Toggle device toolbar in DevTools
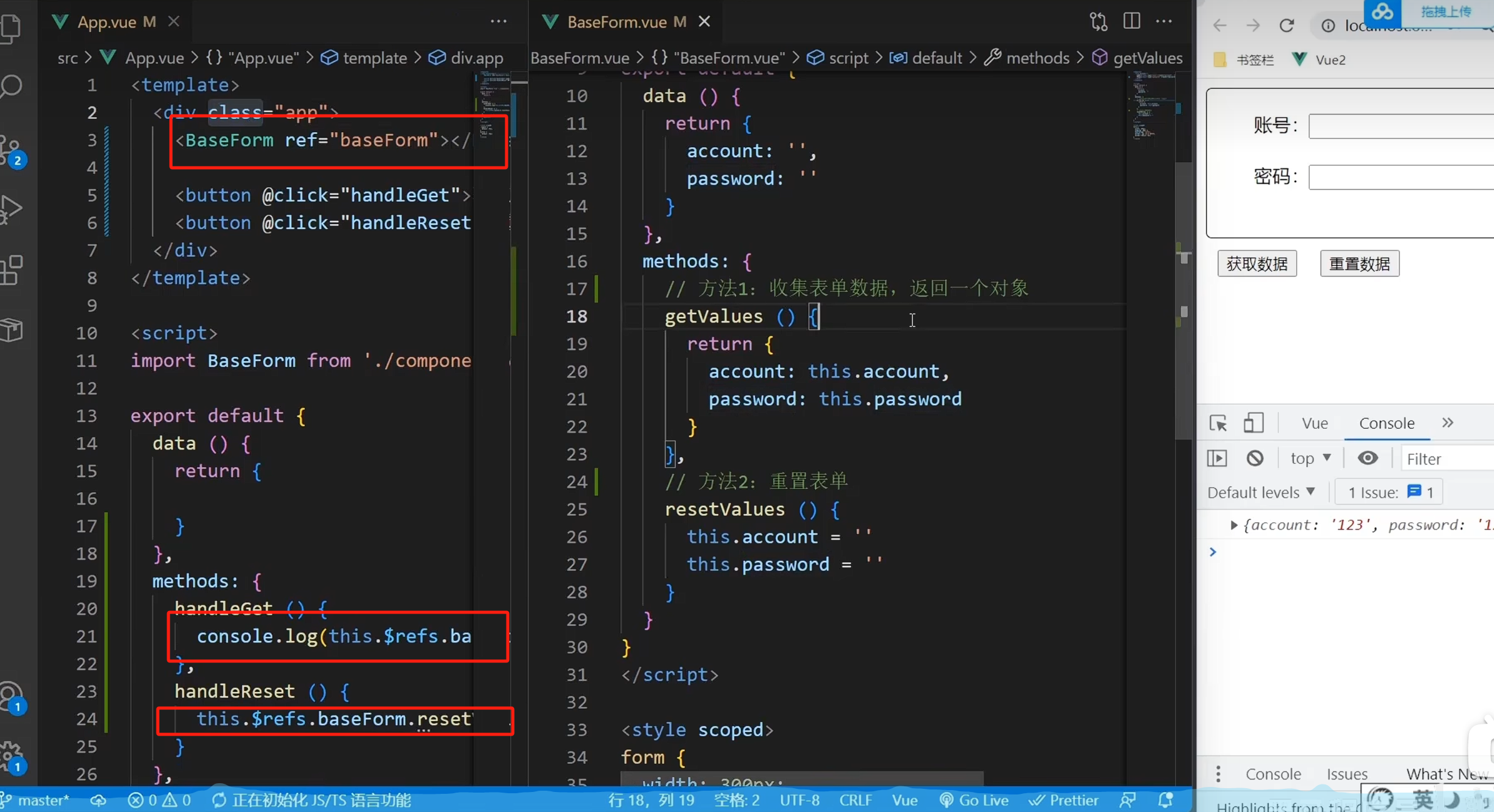Image resolution: width=1494 pixels, height=812 pixels. tap(1253, 423)
